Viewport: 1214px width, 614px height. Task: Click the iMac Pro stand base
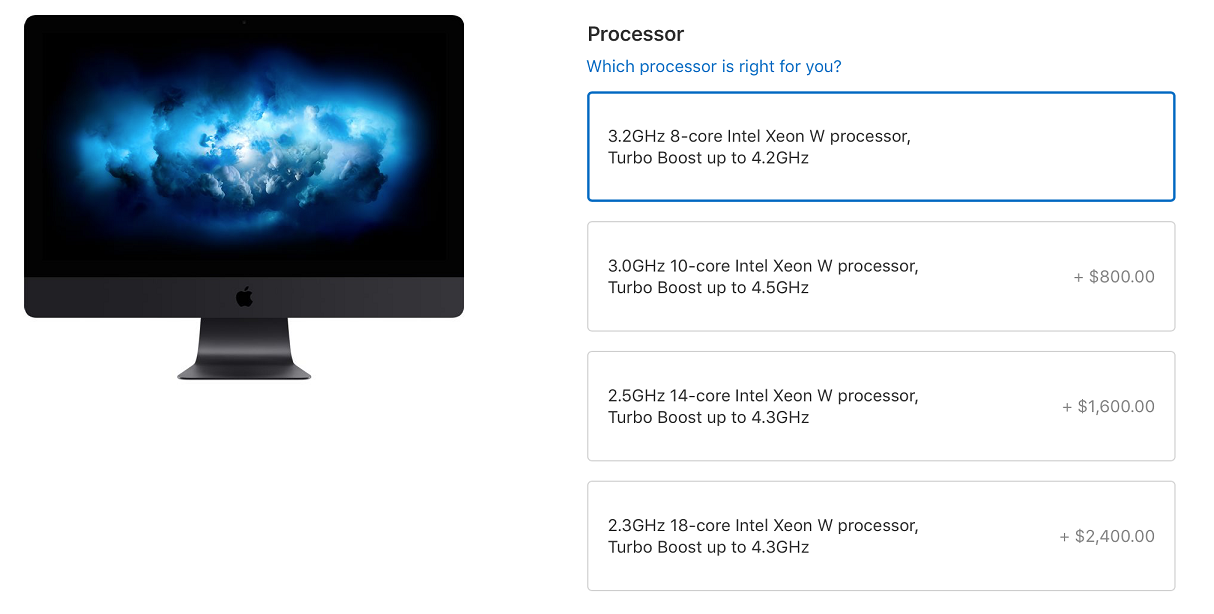(x=244, y=372)
